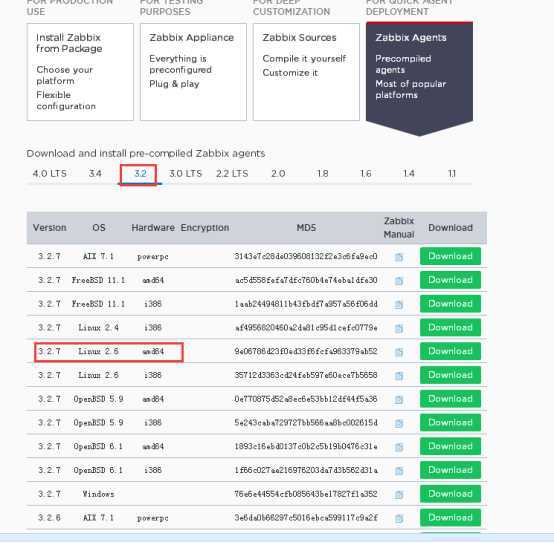This screenshot has height=543, width=554.
Task: Download agent 3.2.6 for AIX 7.1
Action: [x=450, y=518]
